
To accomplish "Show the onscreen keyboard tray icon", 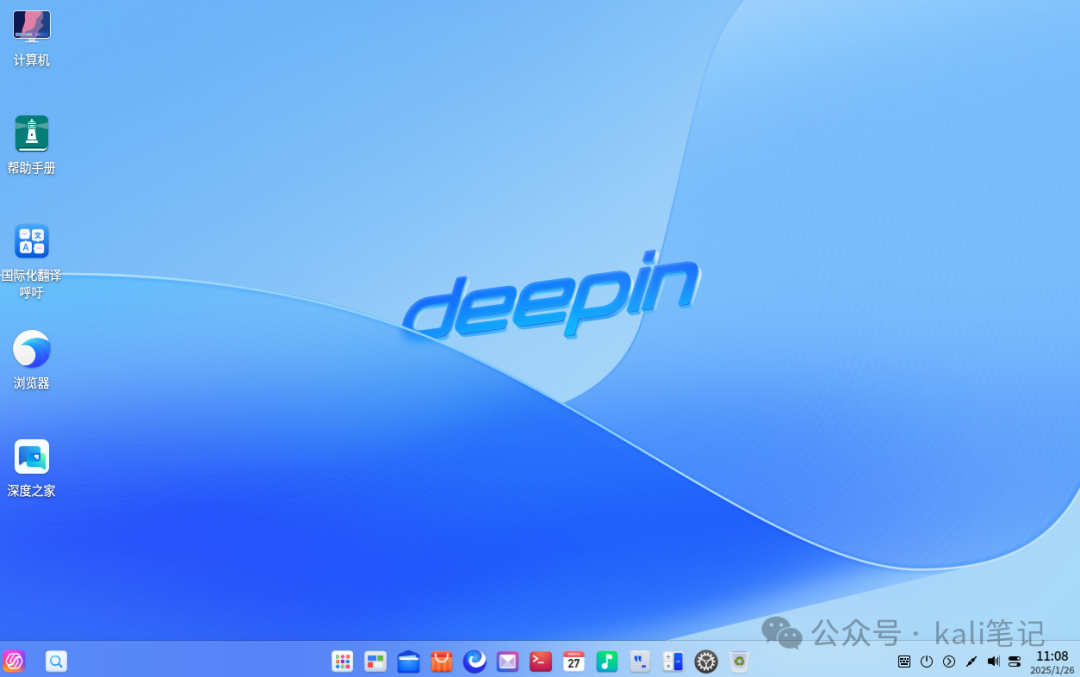I will point(904,661).
